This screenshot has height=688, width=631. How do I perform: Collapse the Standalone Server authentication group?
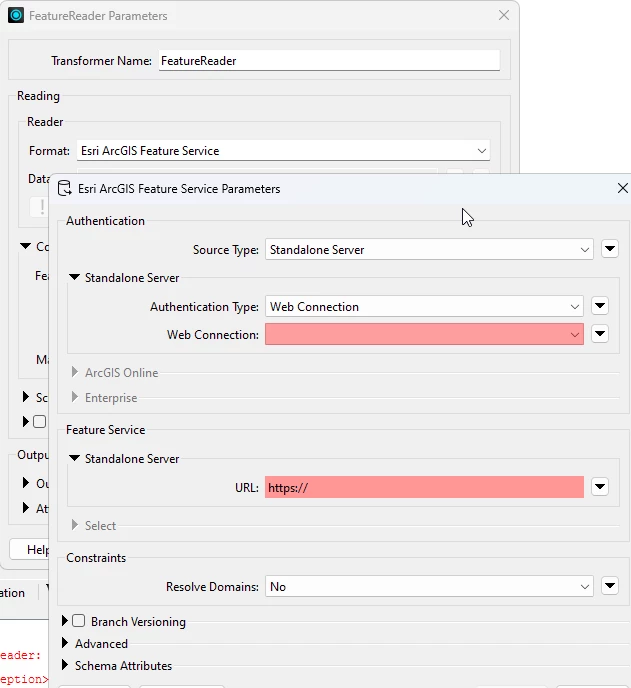click(74, 277)
